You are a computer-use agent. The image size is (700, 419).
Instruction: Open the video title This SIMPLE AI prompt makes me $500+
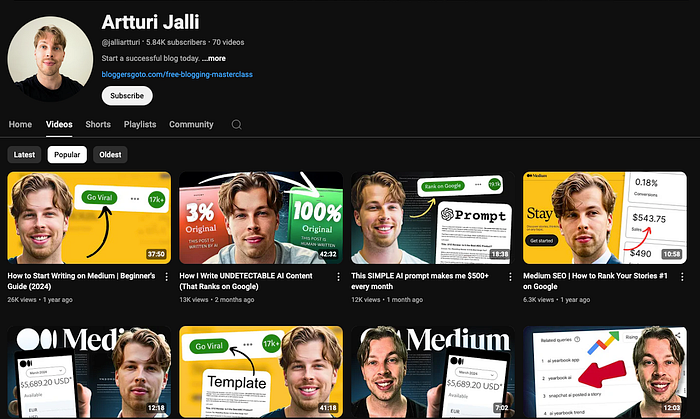pyautogui.click(x=420, y=281)
